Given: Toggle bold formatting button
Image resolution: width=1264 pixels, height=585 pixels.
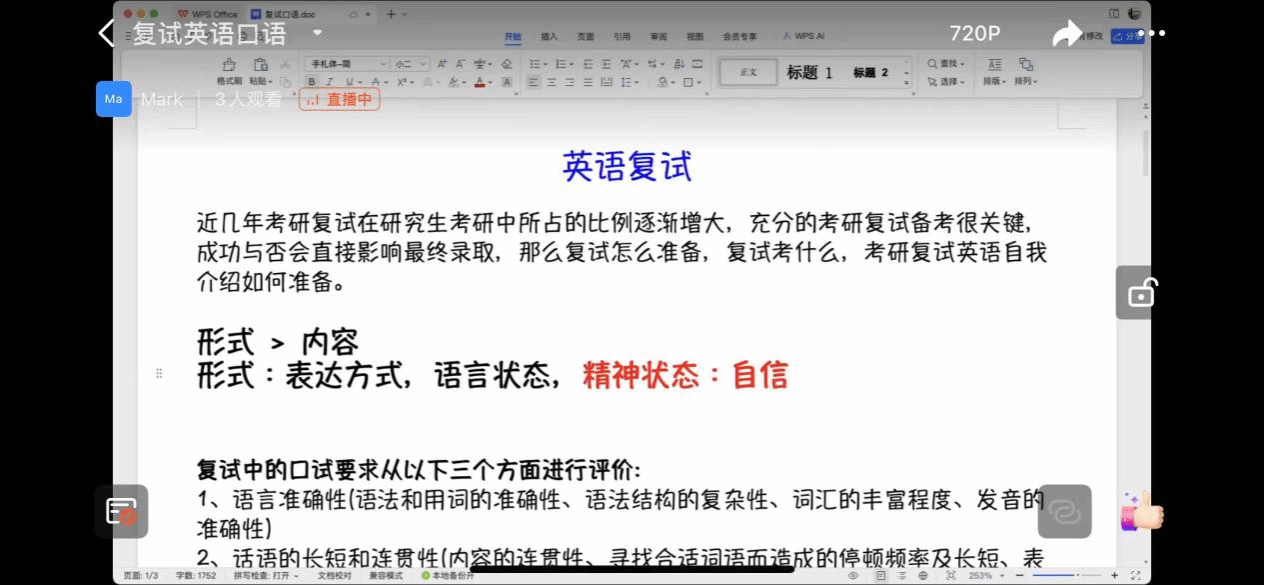Looking at the screenshot, I should click(x=312, y=82).
